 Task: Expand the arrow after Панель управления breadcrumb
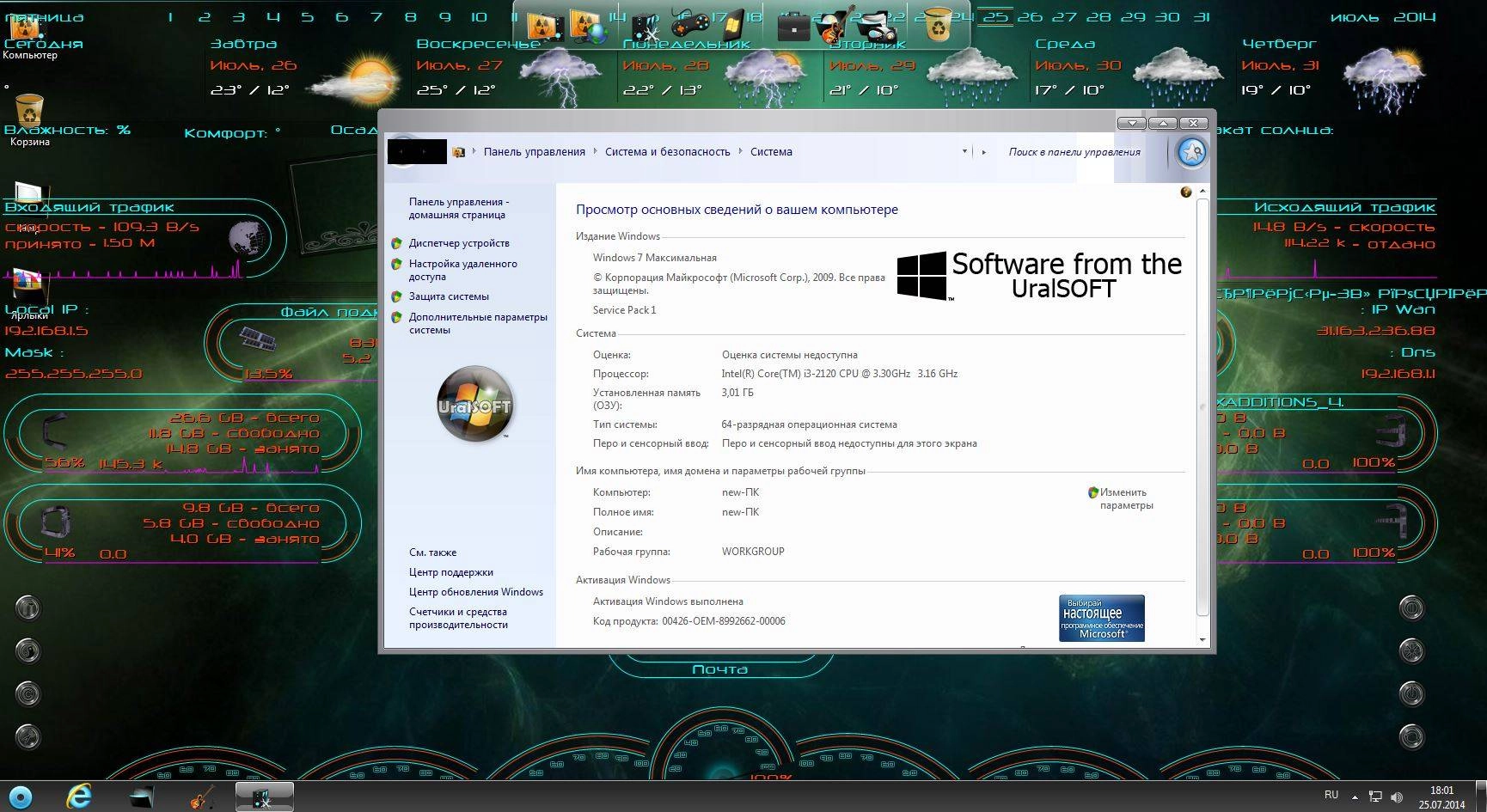[x=594, y=152]
